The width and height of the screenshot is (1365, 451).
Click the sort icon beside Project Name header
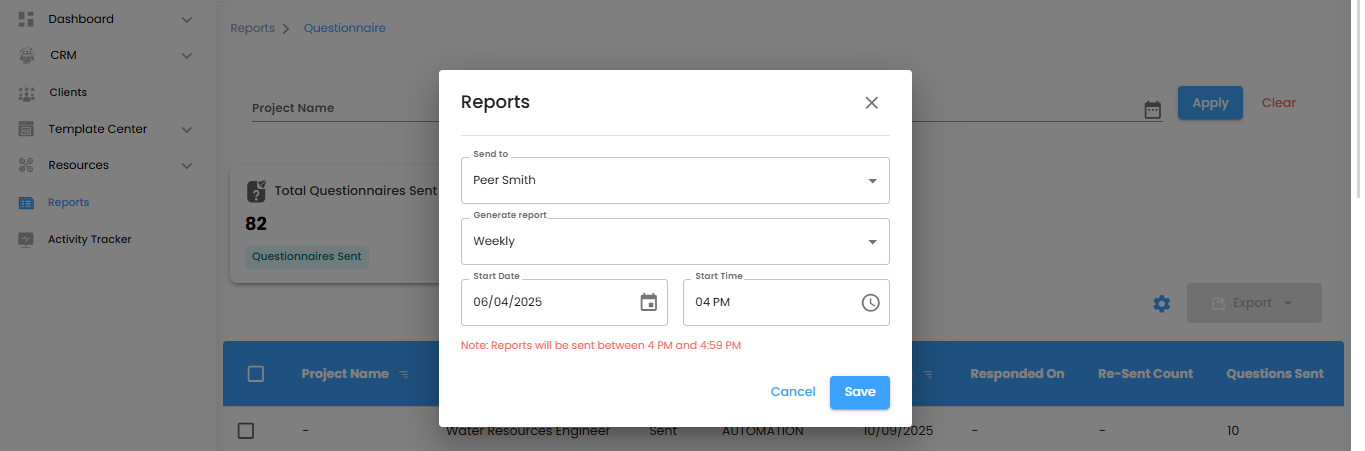click(404, 374)
